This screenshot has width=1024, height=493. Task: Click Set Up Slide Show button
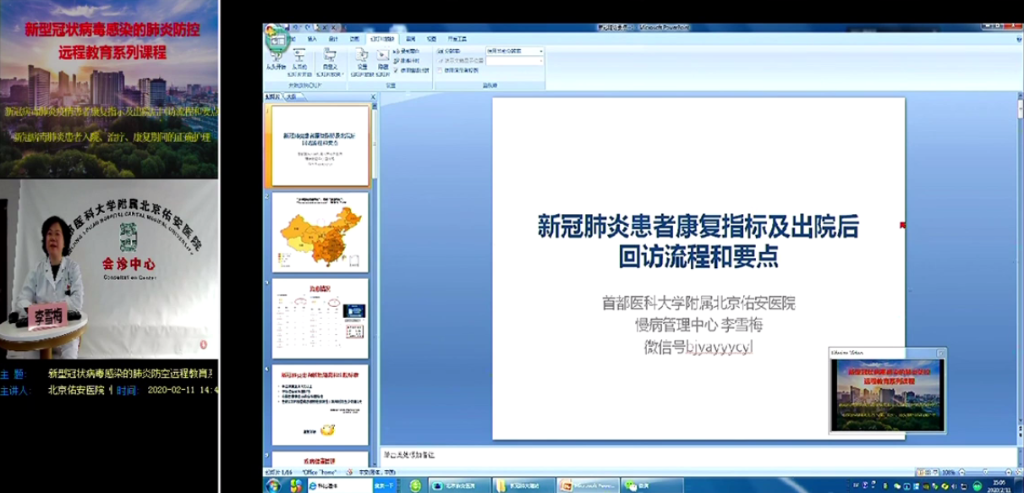[x=361, y=61]
